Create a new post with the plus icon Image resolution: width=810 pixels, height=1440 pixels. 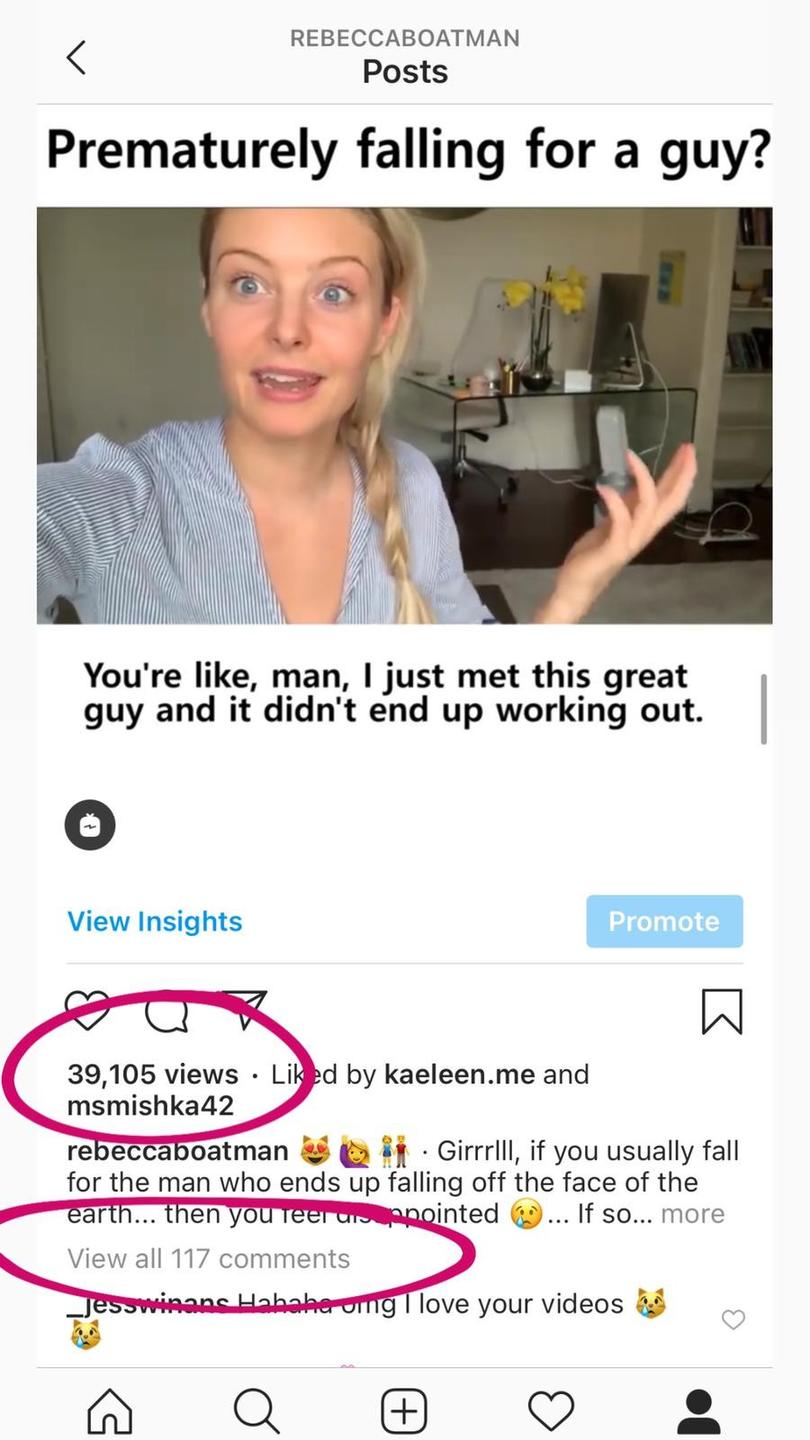coord(404,1411)
